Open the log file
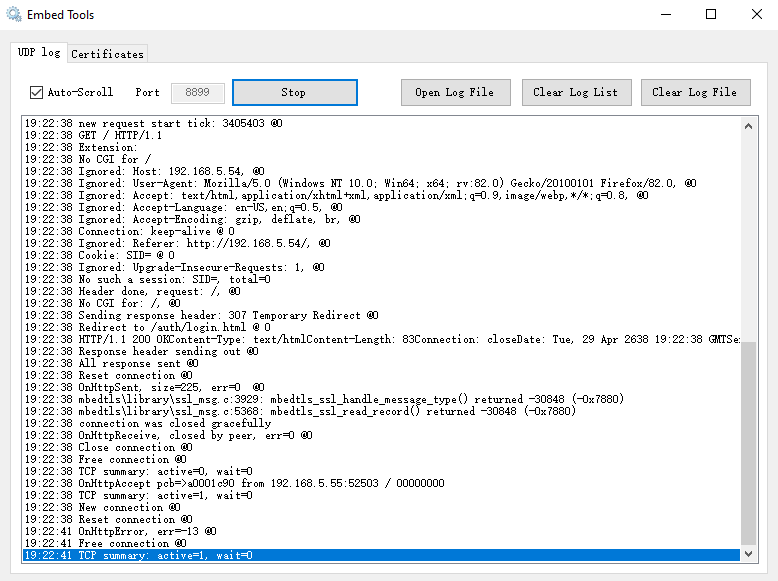Viewport: 778px width, 581px height. [x=455, y=92]
